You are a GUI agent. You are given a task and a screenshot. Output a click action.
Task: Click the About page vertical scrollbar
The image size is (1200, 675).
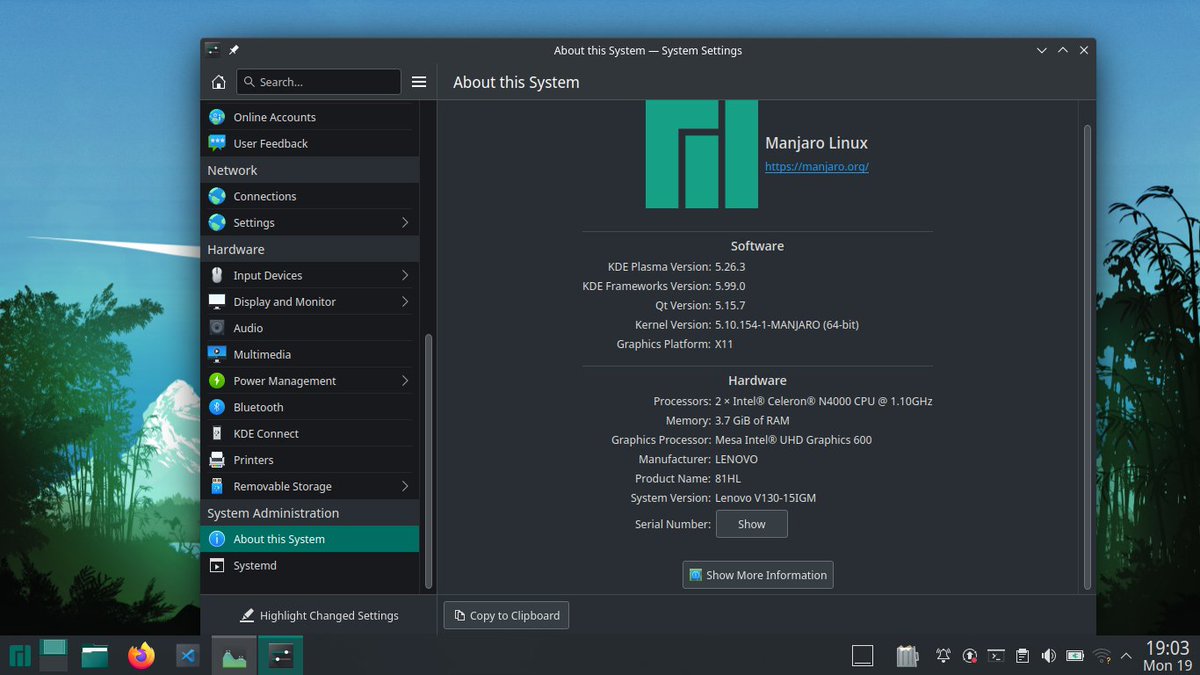coord(1087,355)
